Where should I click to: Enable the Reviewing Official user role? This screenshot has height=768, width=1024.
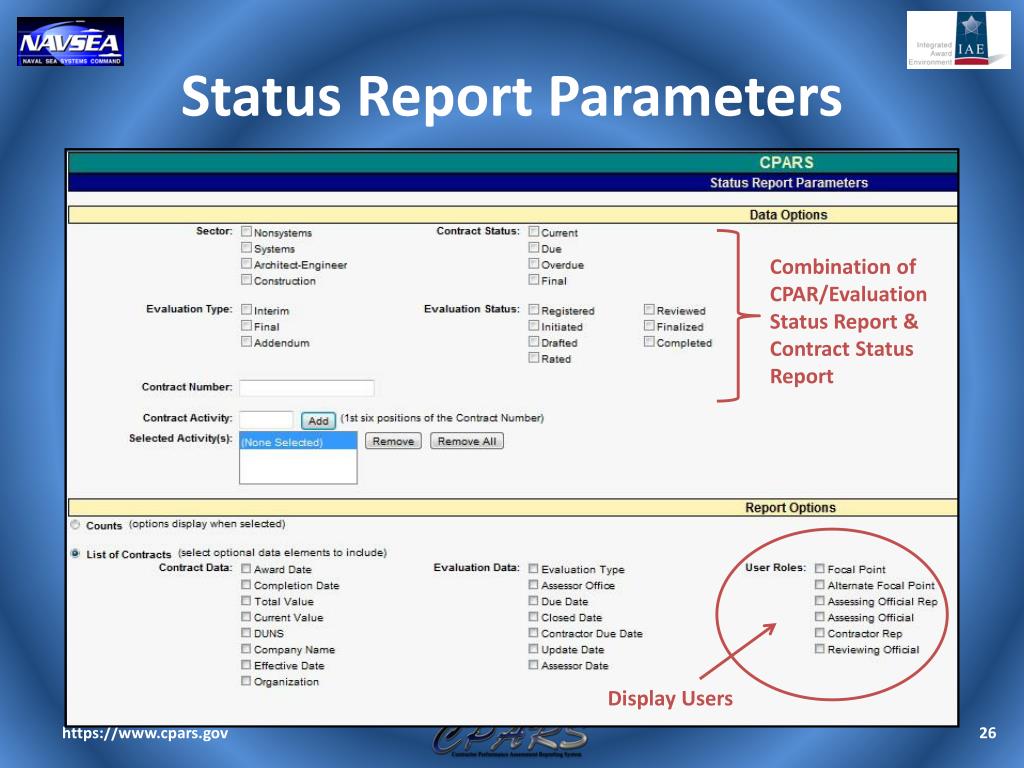click(820, 648)
